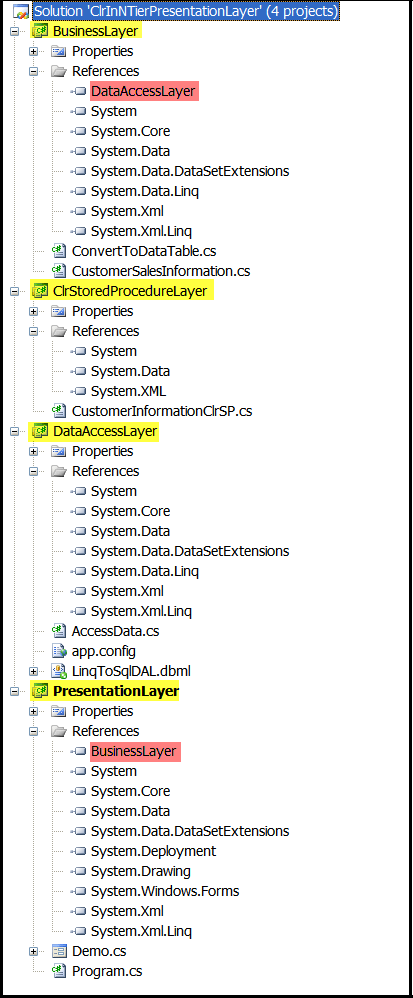413x998 pixels.
Task: Select the System.Deployment reference
Action: pyautogui.click(x=153, y=851)
